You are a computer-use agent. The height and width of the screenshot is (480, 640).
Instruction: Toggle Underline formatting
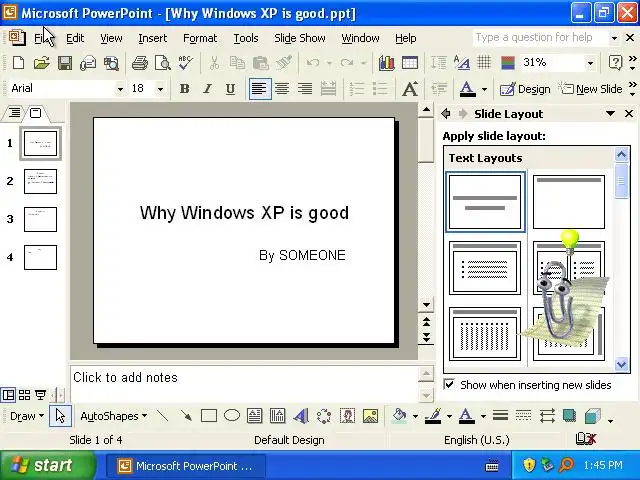tap(230, 89)
